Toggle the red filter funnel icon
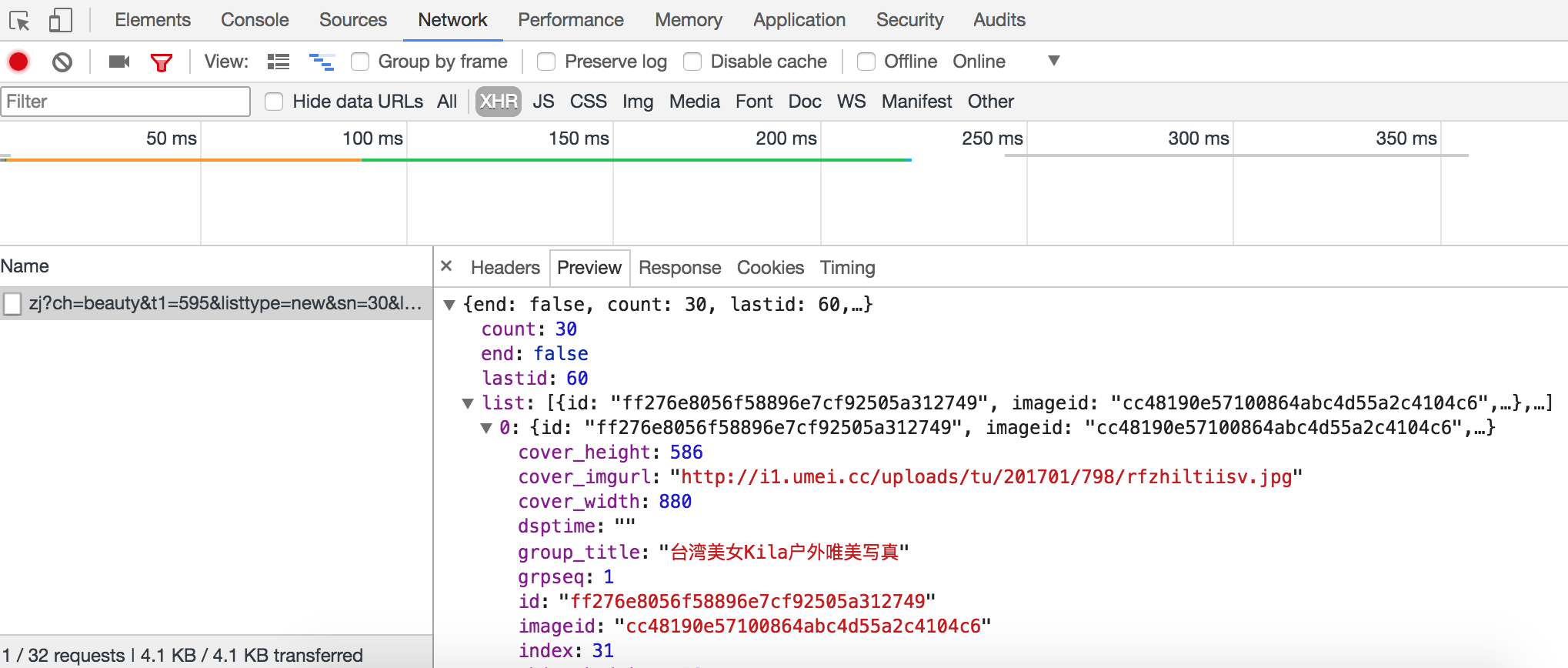 coord(162,62)
